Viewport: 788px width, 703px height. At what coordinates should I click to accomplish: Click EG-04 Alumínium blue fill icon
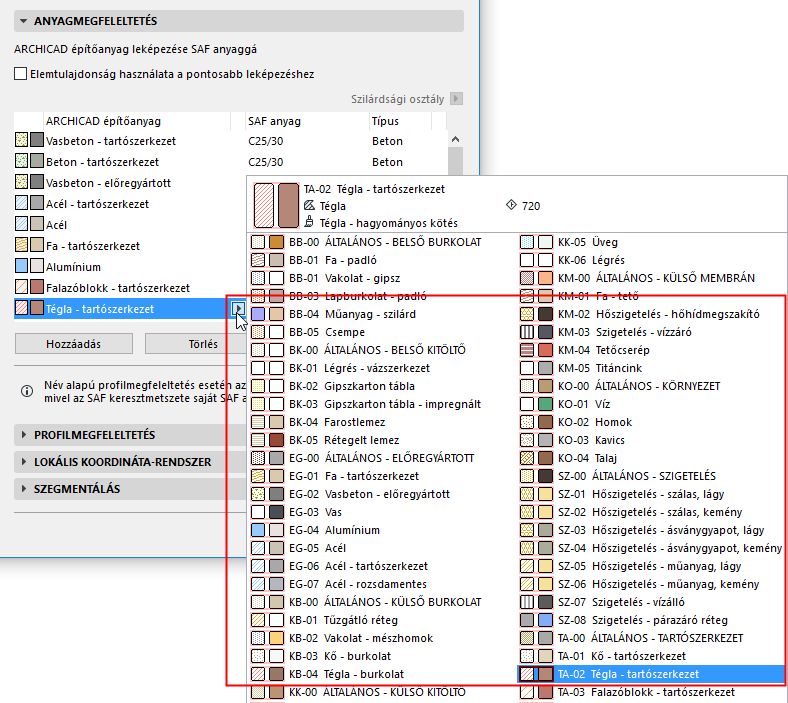[258, 530]
